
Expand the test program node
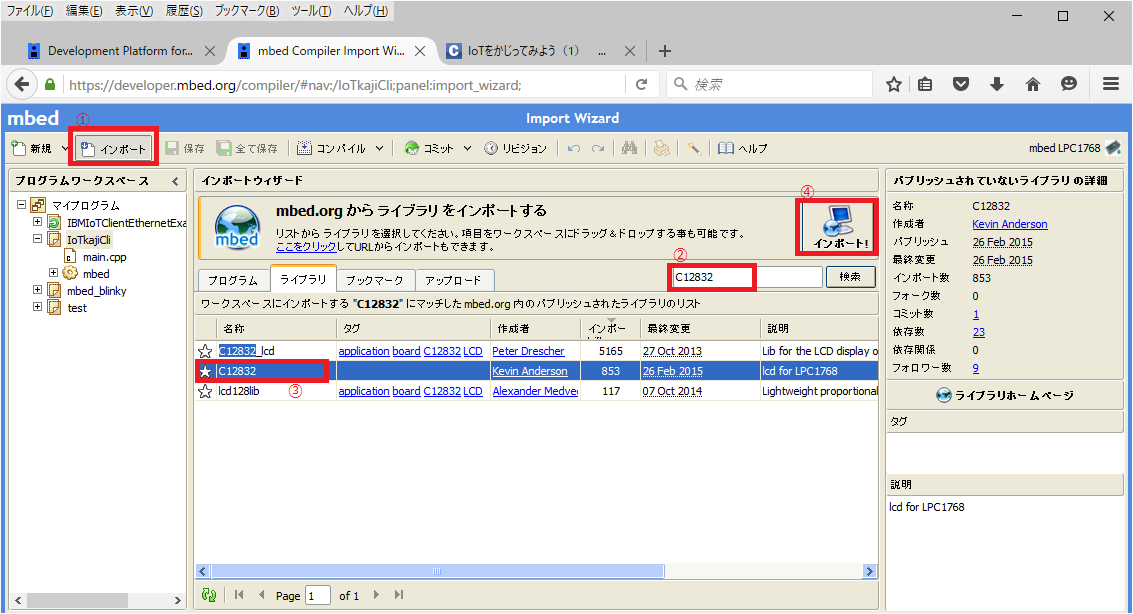[x=37, y=307]
